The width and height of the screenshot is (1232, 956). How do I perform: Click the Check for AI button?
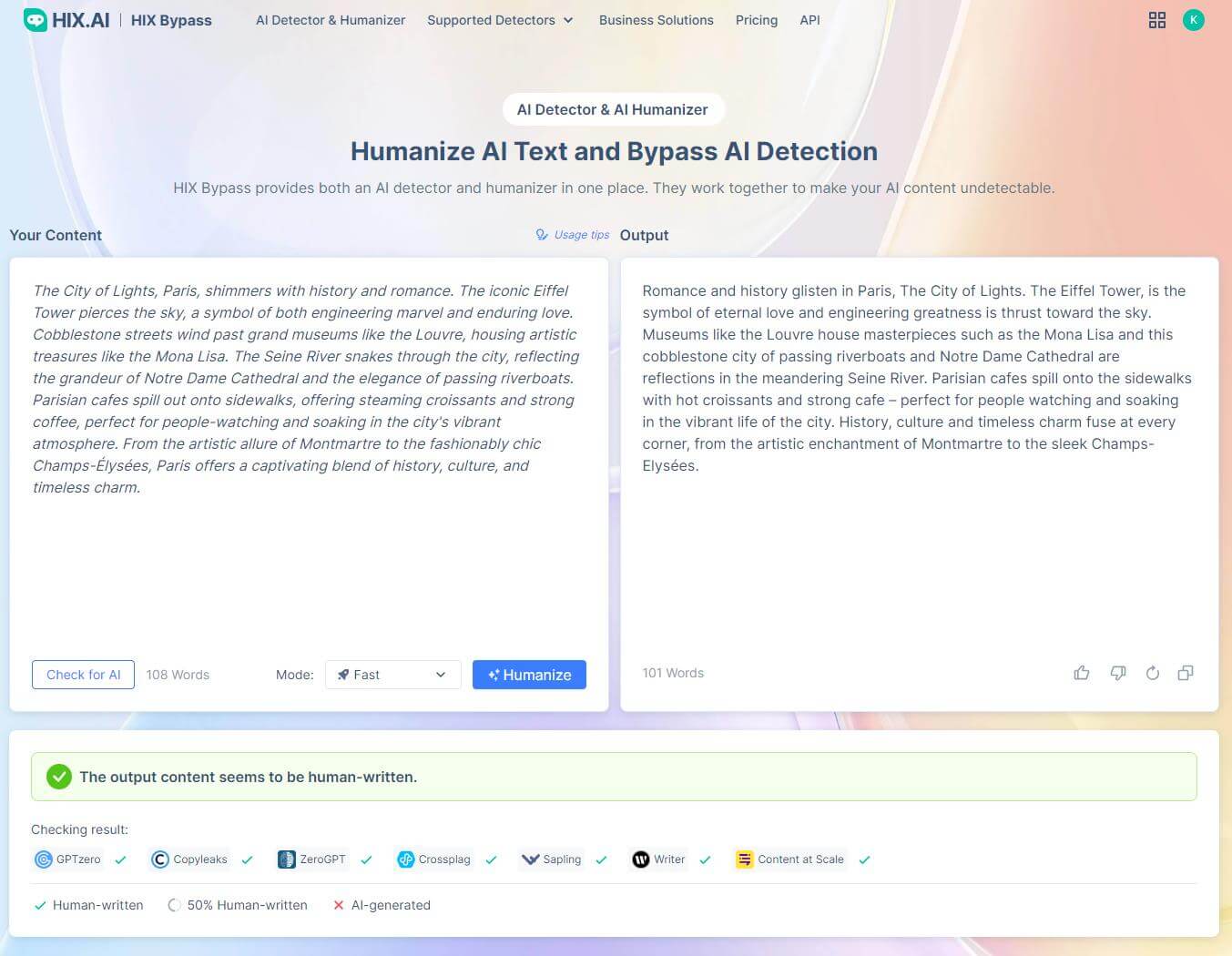coord(83,675)
